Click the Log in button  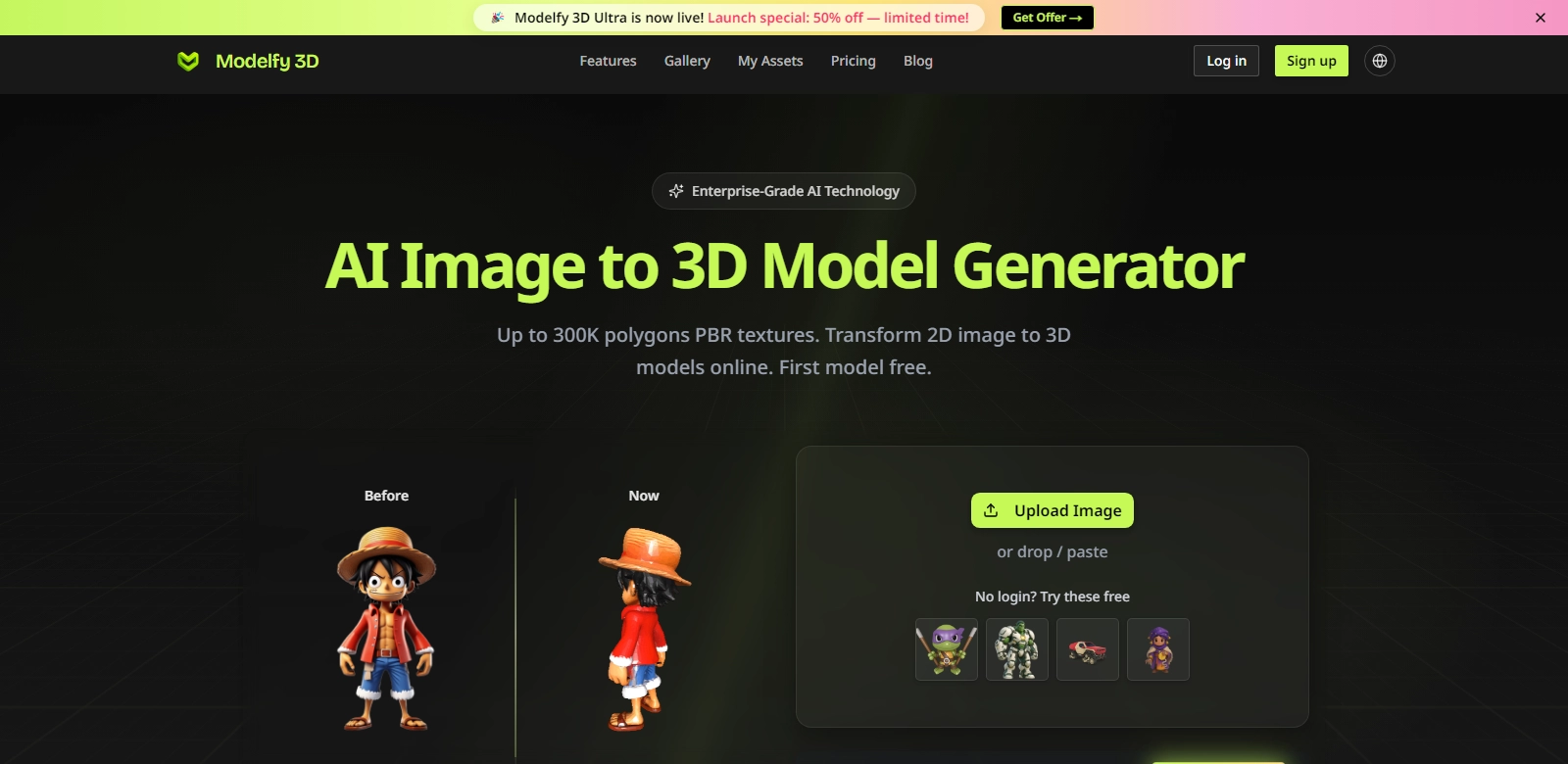(x=1226, y=61)
